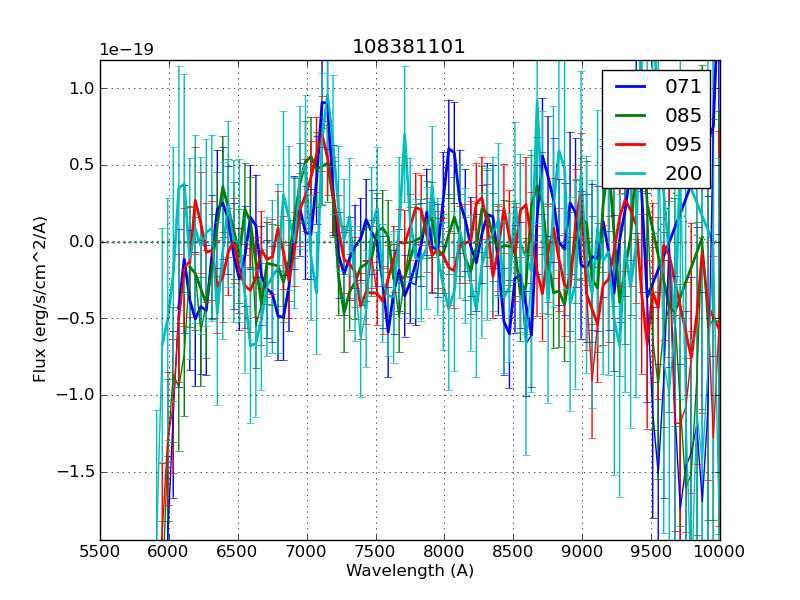Click the 0.0 y-axis tick label
This screenshot has width=800, height=600.
82,242
